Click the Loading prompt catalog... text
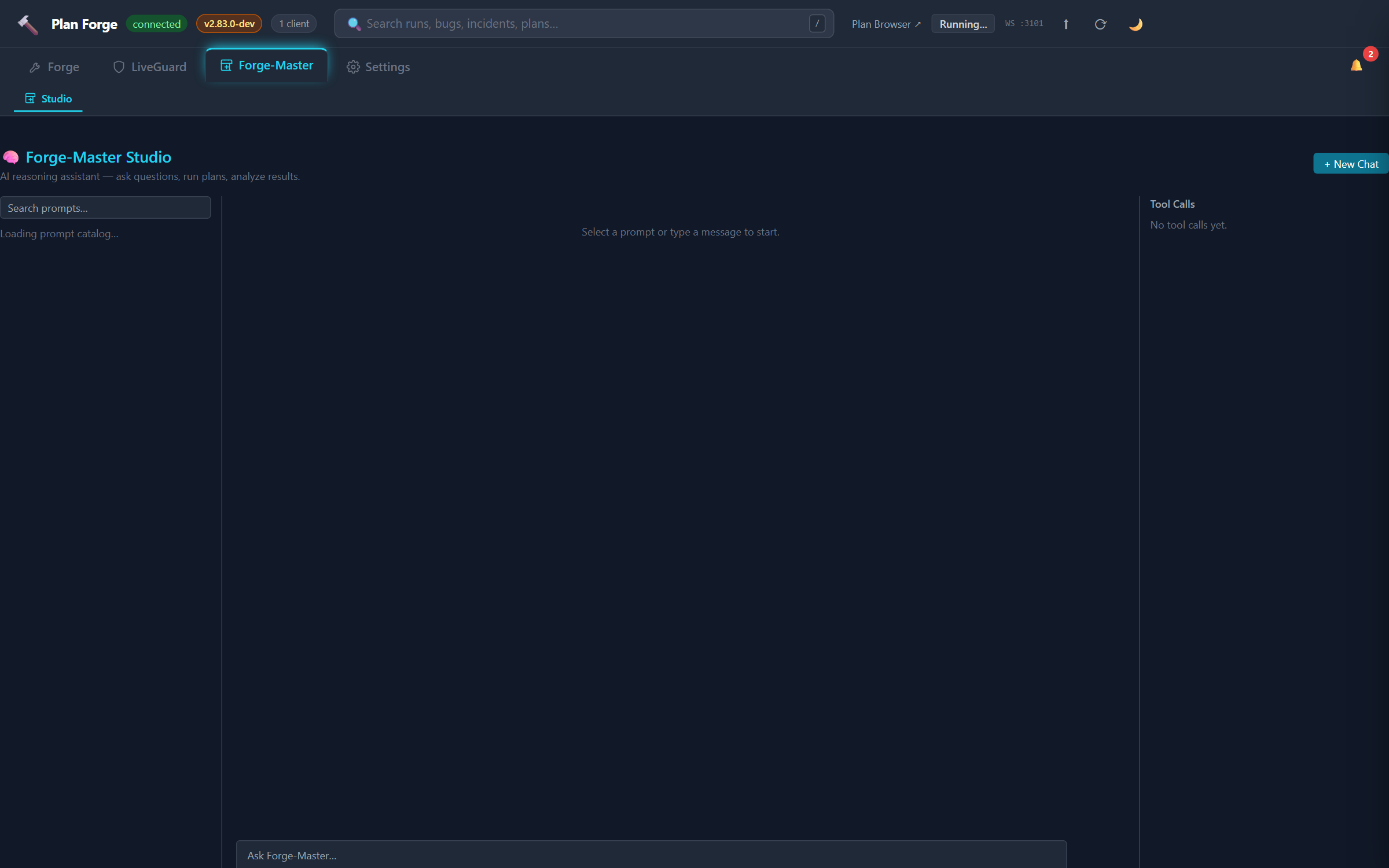Viewport: 1389px width, 868px height. (x=59, y=234)
